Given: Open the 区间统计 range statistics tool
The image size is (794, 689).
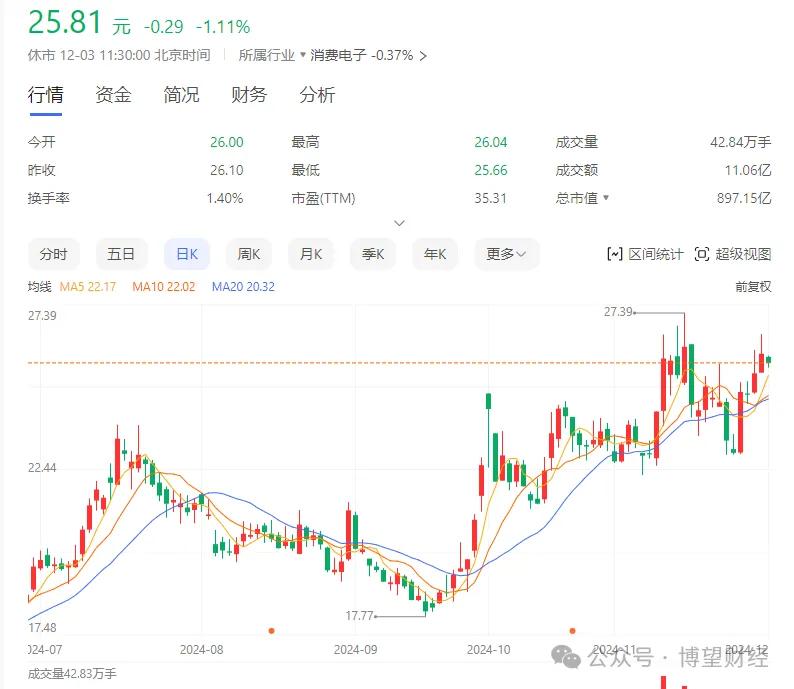Looking at the screenshot, I should click(645, 254).
